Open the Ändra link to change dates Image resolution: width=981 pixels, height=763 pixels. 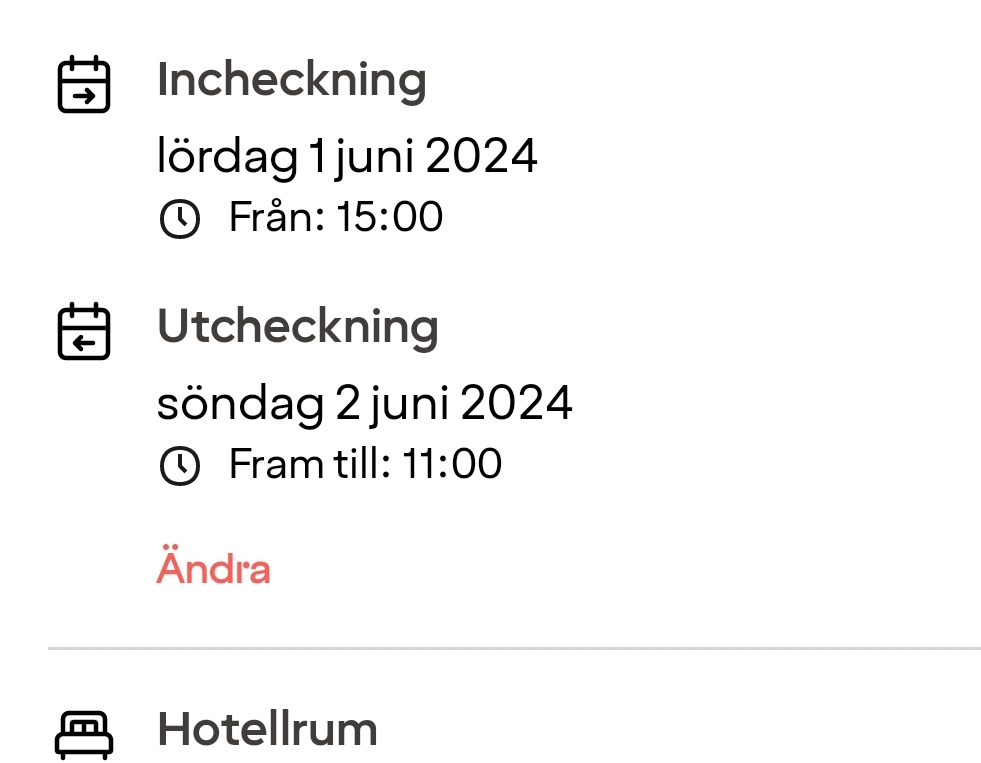pos(213,569)
